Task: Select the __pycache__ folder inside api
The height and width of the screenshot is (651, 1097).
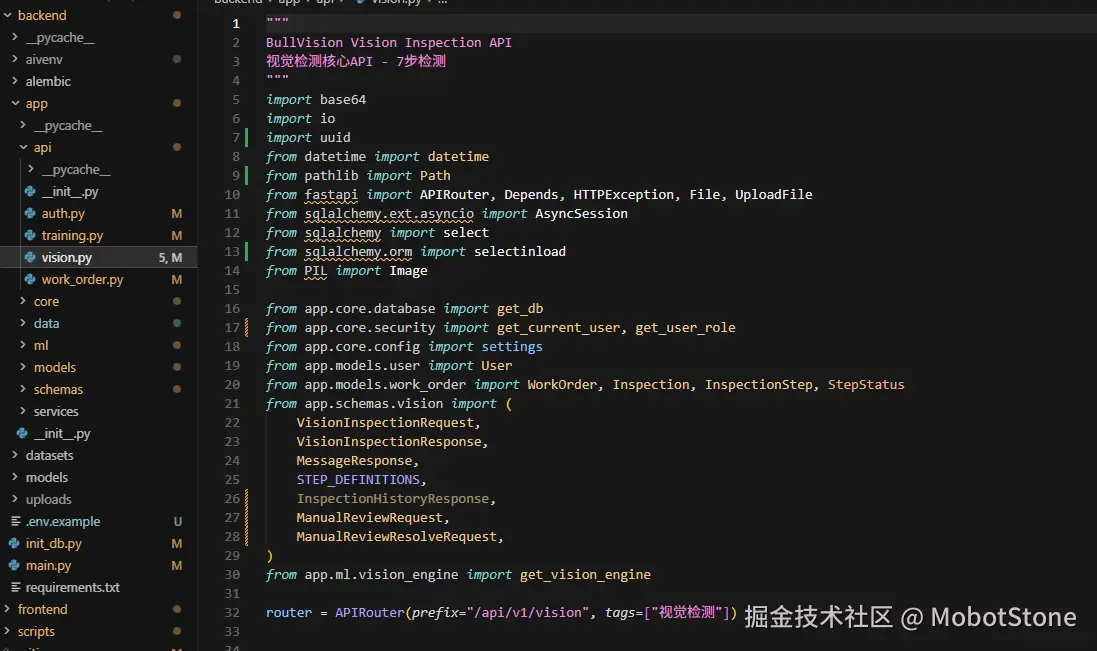Action: point(76,169)
